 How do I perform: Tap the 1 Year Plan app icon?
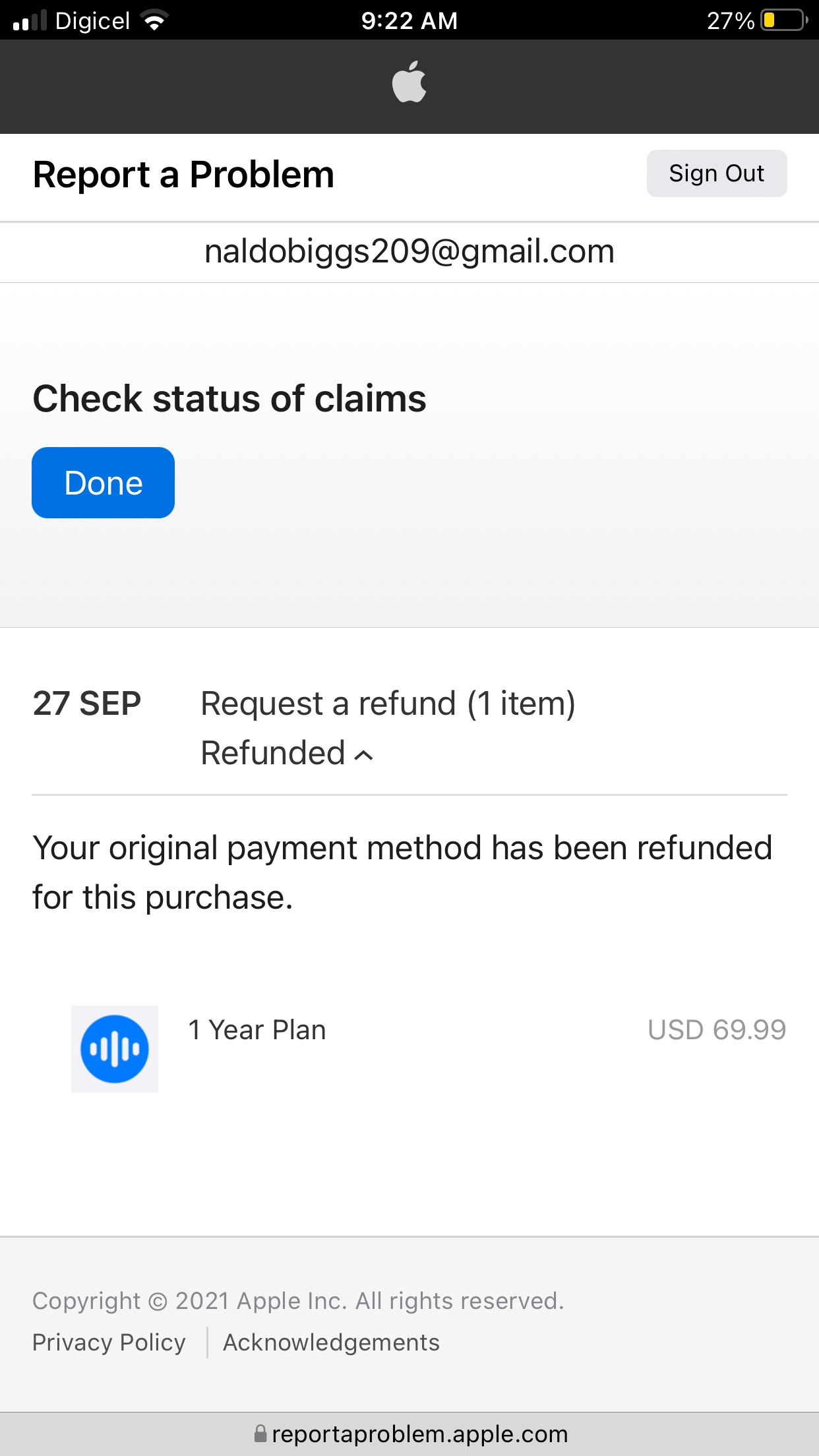tap(115, 1048)
